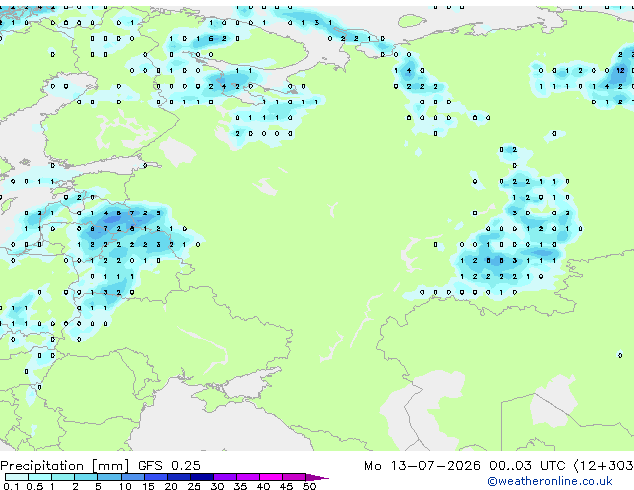Click legend swatch between 45 and 50
The image size is (634, 490).
click(294, 477)
